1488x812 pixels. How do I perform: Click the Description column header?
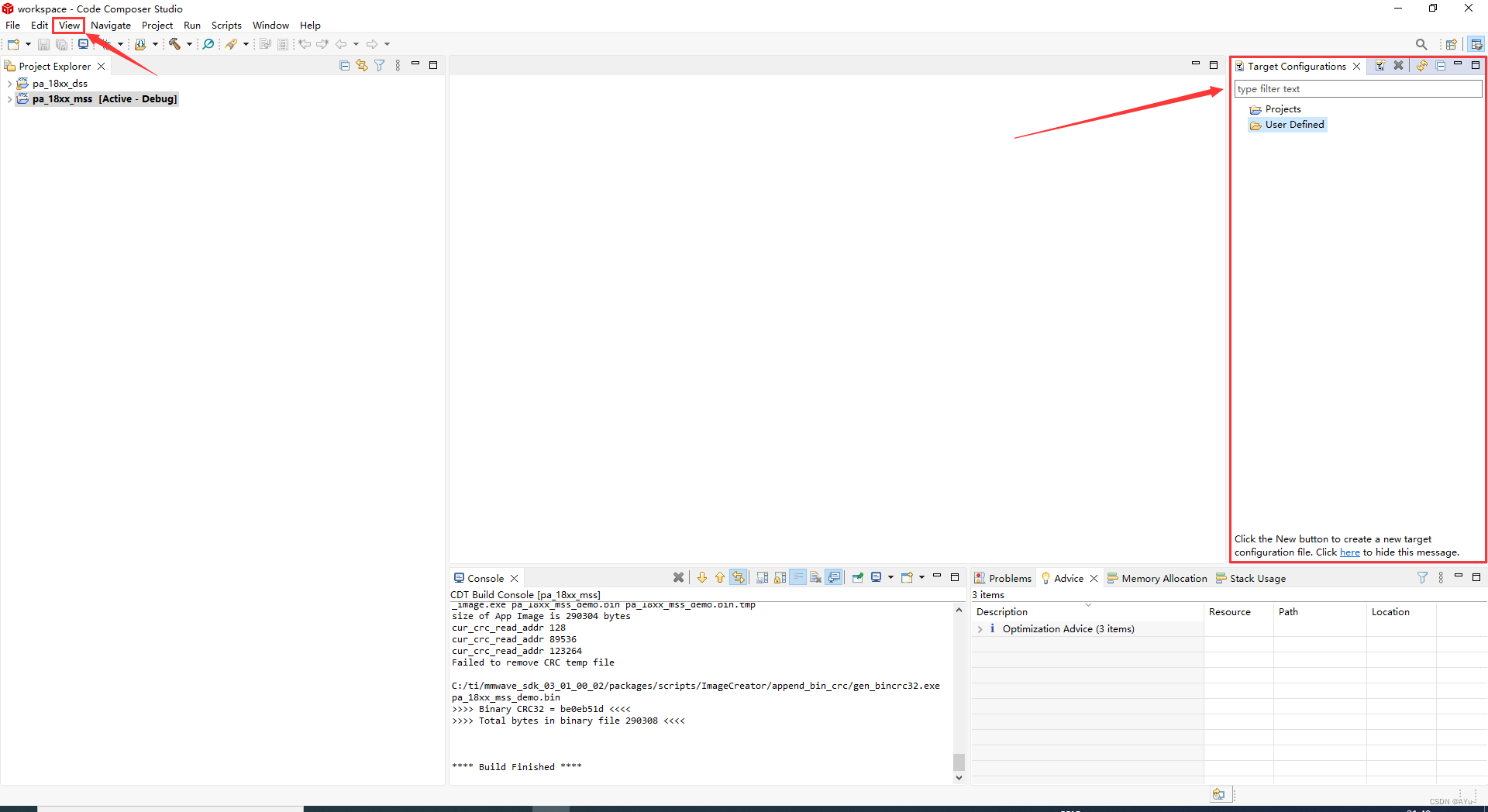pyautogui.click(x=1001, y=612)
